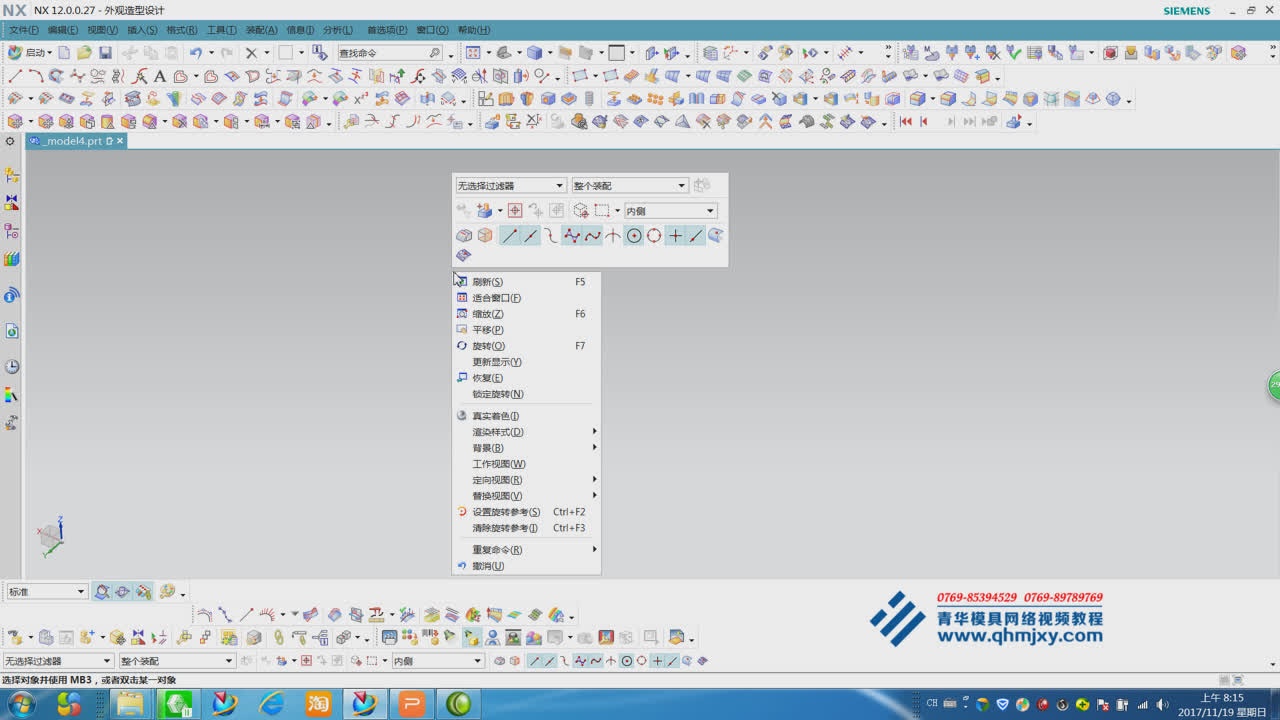The height and width of the screenshot is (720, 1280).
Task: Click the solid body cube icon in popup toolbar
Action: [485, 236]
